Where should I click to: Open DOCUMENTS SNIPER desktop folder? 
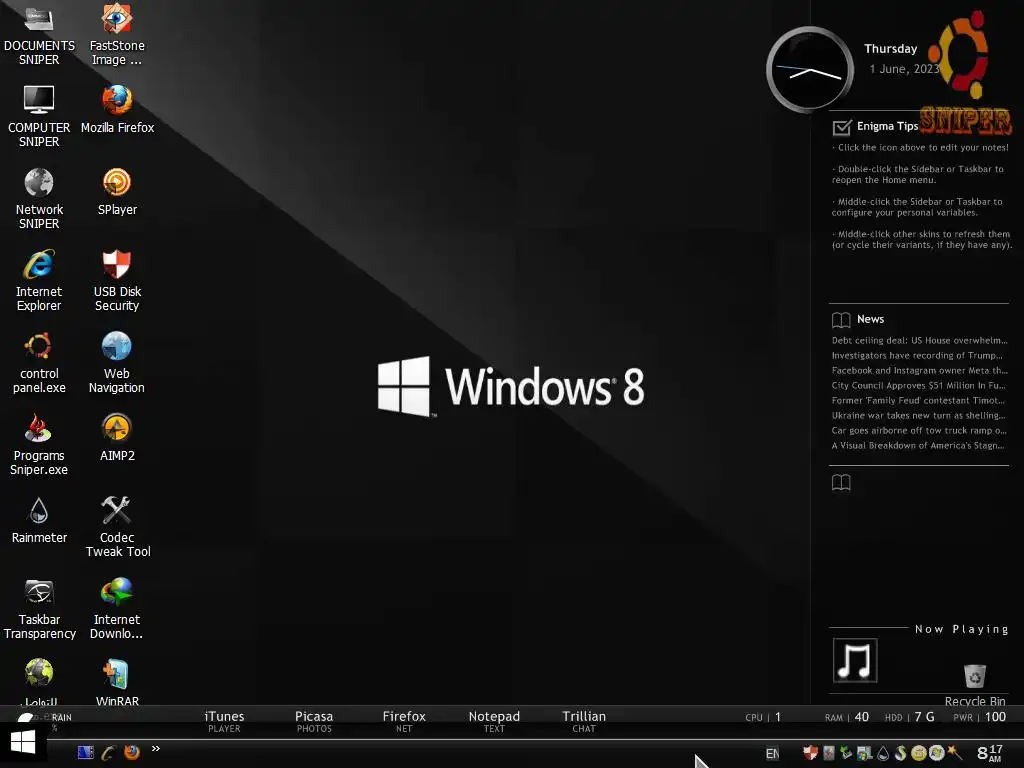(x=39, y=34)
